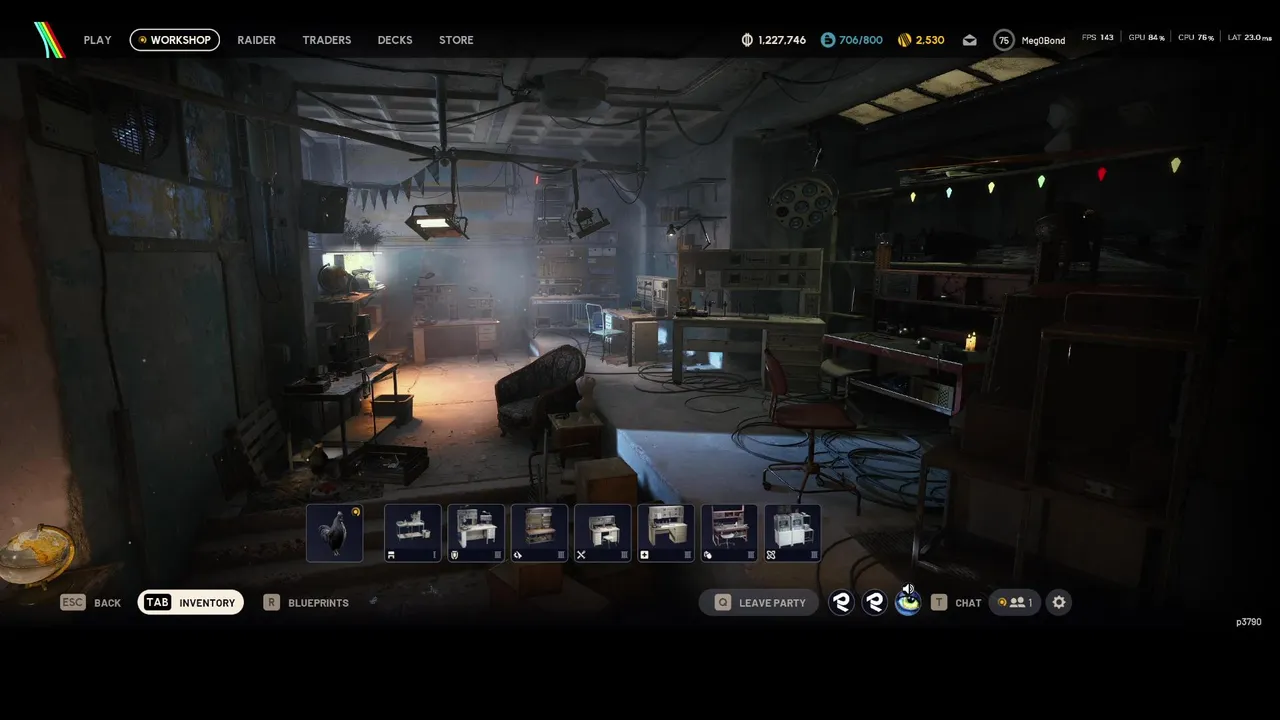This screenshot has height=720, width=1280.
Task: Open the Refiner station
Action: [793, 533]
